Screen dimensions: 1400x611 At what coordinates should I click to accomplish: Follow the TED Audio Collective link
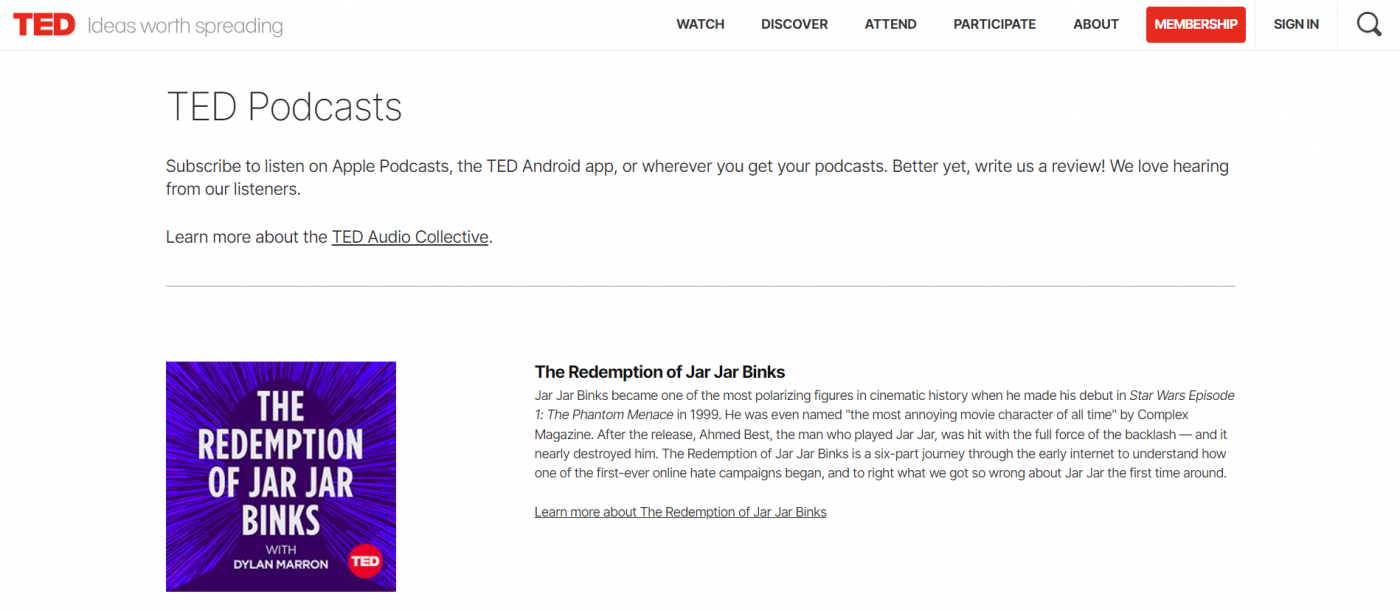click(410, 237)
